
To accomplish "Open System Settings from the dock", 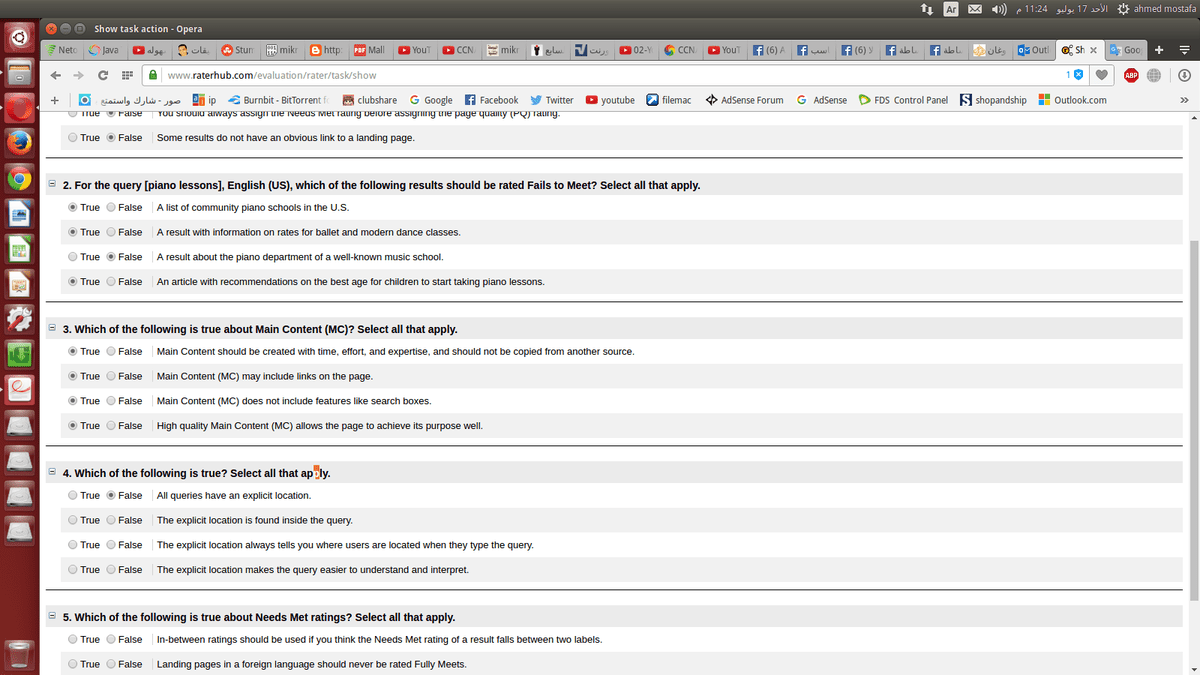I will [x=19, y=318].
